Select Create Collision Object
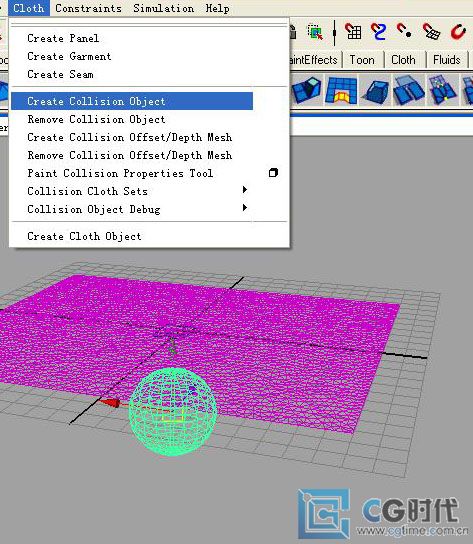Screen dimensions: 473x544 click(x=132, y=101)
